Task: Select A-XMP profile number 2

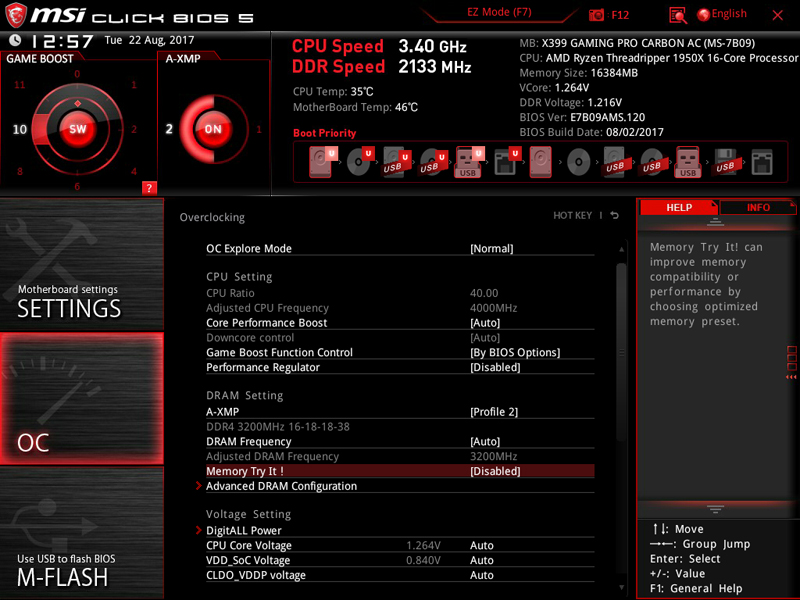Action: click(169, 129)
